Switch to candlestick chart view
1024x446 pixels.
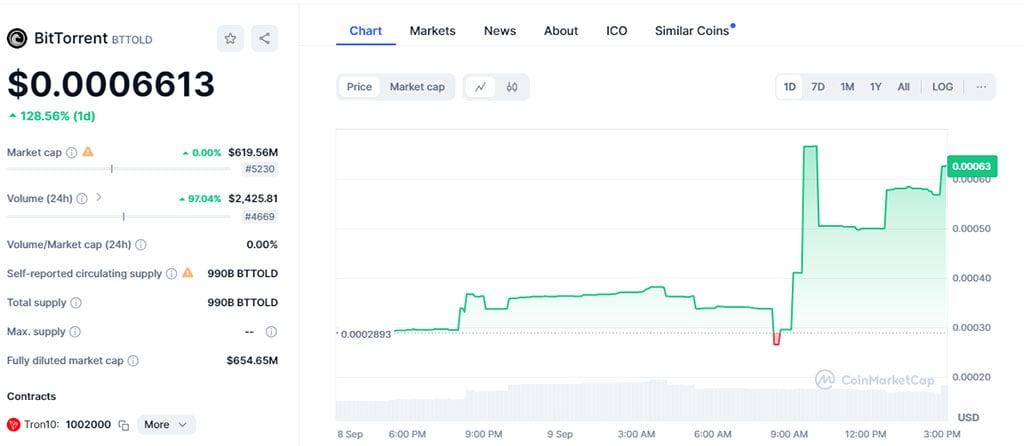[511, 87]
